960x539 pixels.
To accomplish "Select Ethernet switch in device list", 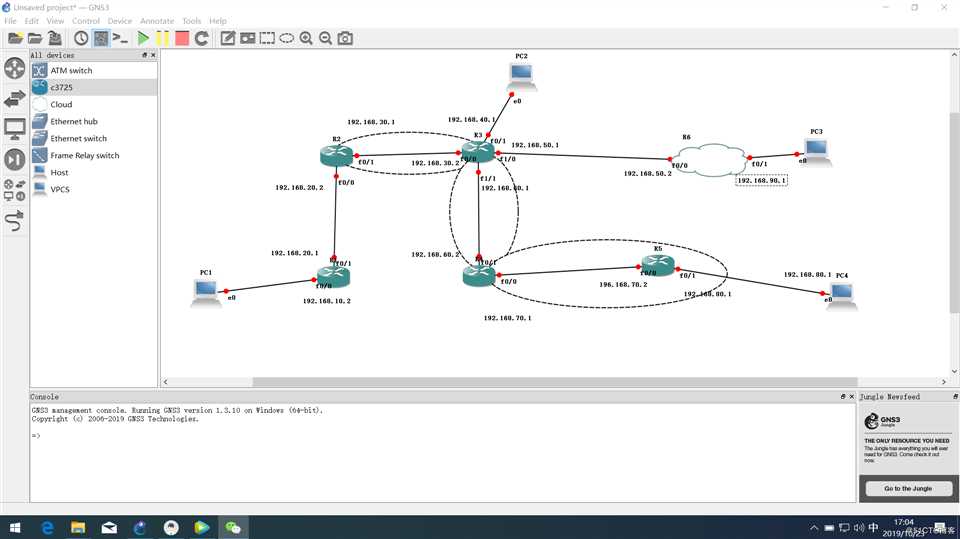I will point(94,138).
